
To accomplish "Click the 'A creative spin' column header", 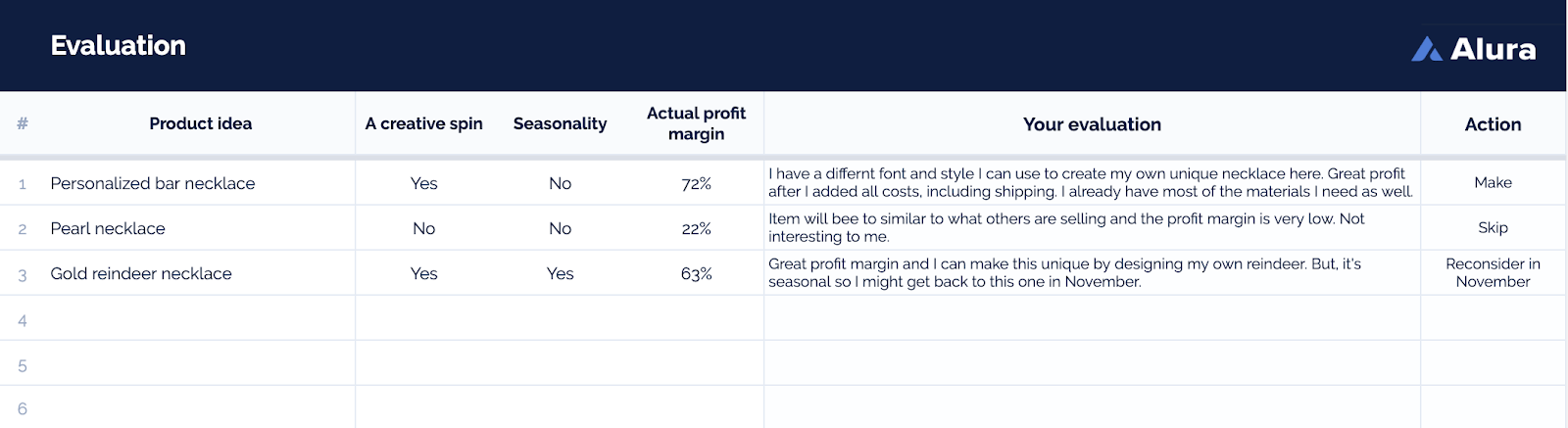I will pos(423,123).
